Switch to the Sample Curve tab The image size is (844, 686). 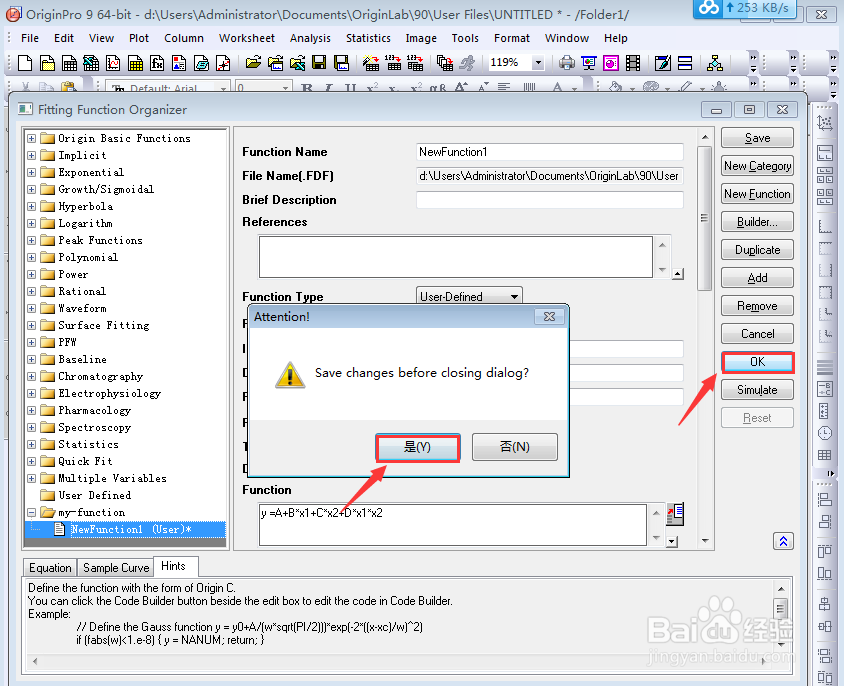coord(116,568)
